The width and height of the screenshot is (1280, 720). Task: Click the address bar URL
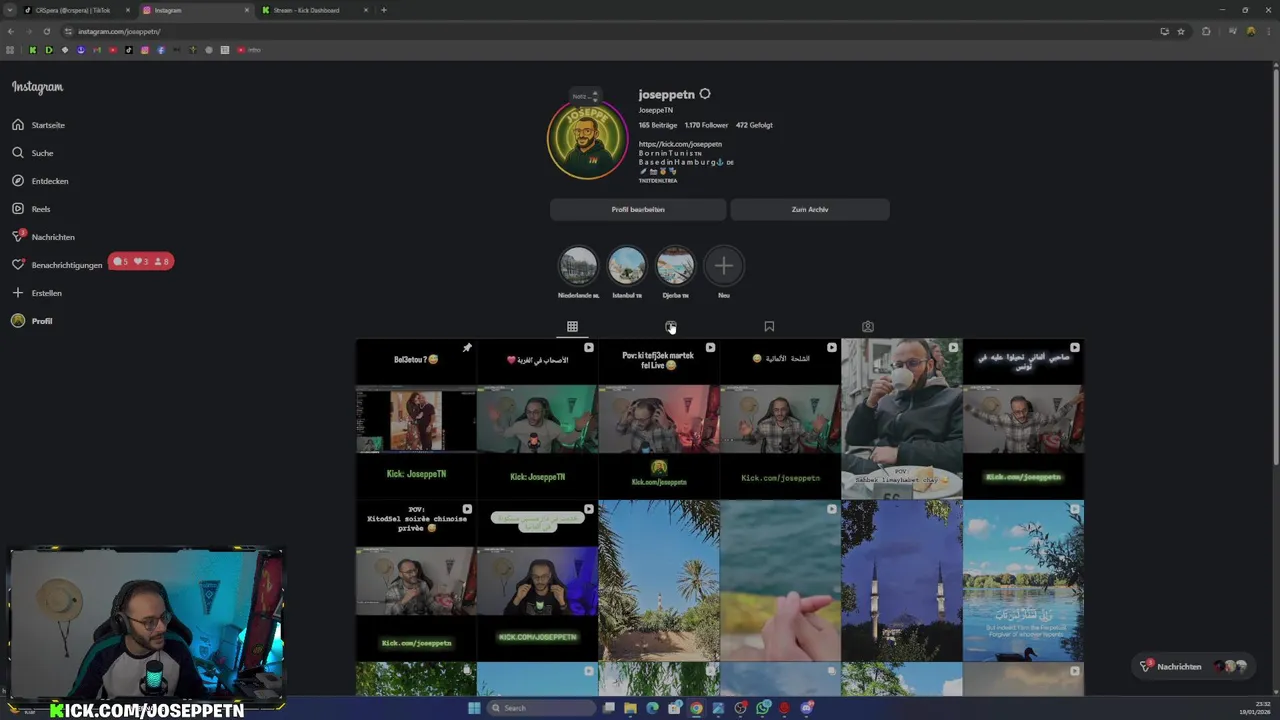pyautogui.click(x=119, y=31)
